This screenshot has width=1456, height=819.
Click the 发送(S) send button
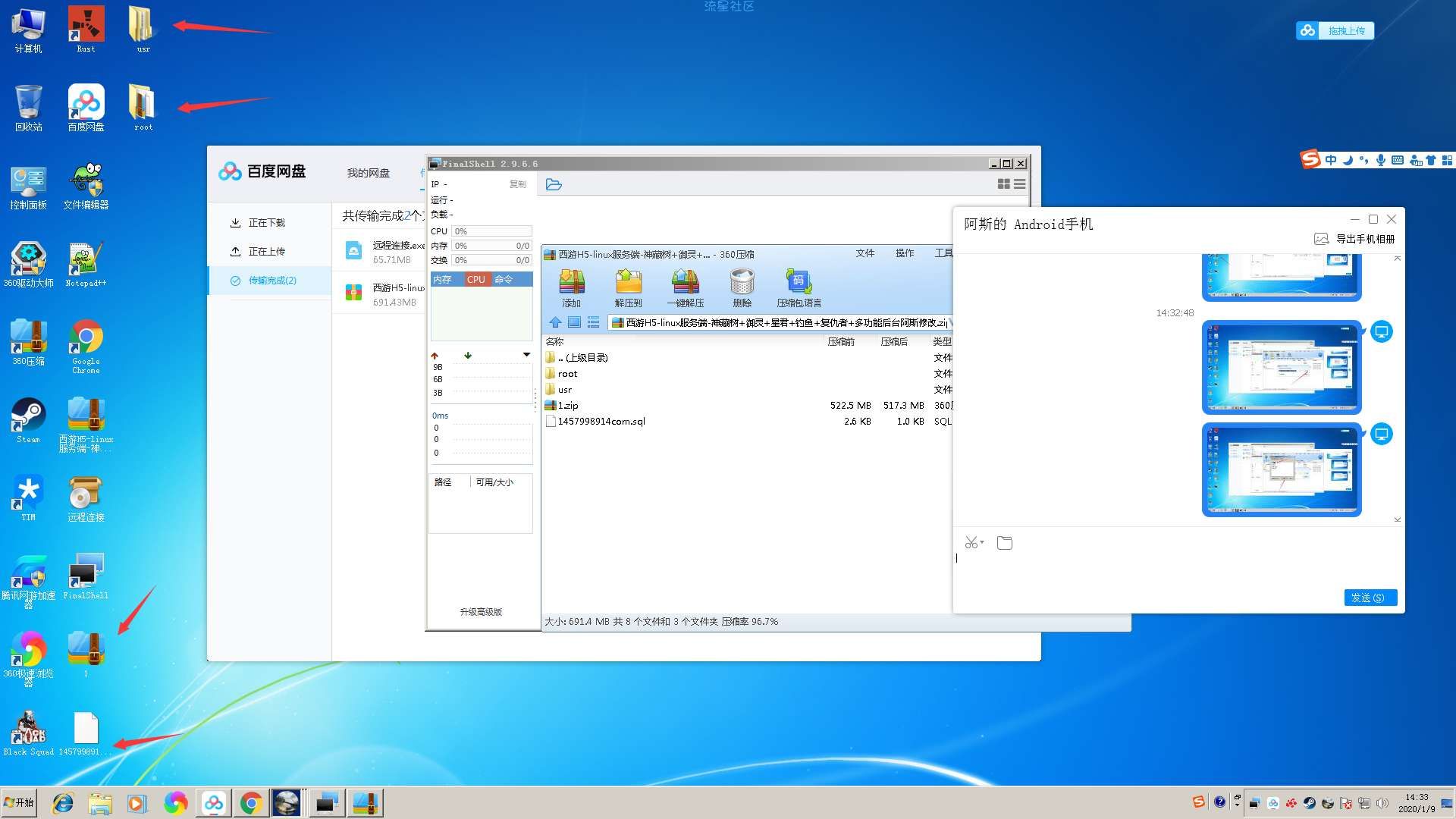pos(1370,598)
